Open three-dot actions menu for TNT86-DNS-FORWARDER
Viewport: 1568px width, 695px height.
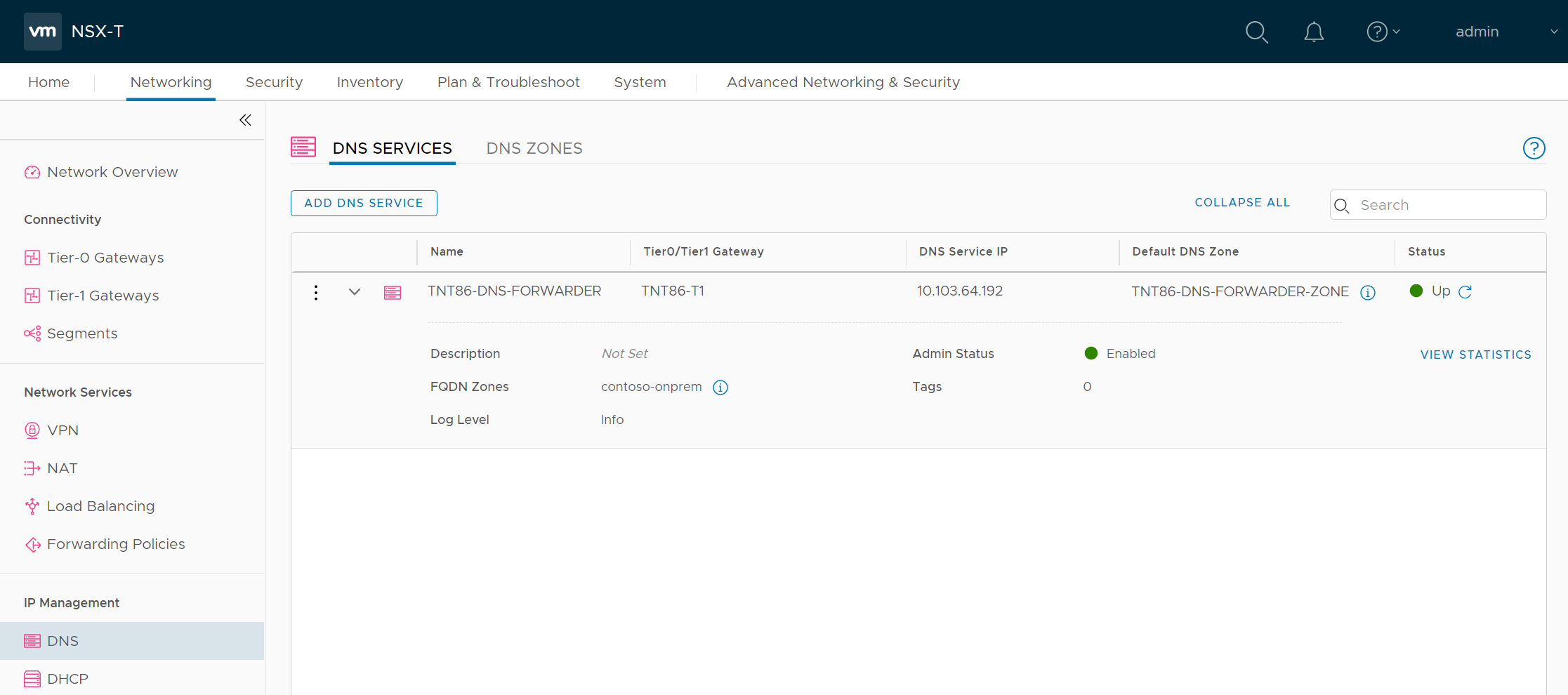[316, 292]
